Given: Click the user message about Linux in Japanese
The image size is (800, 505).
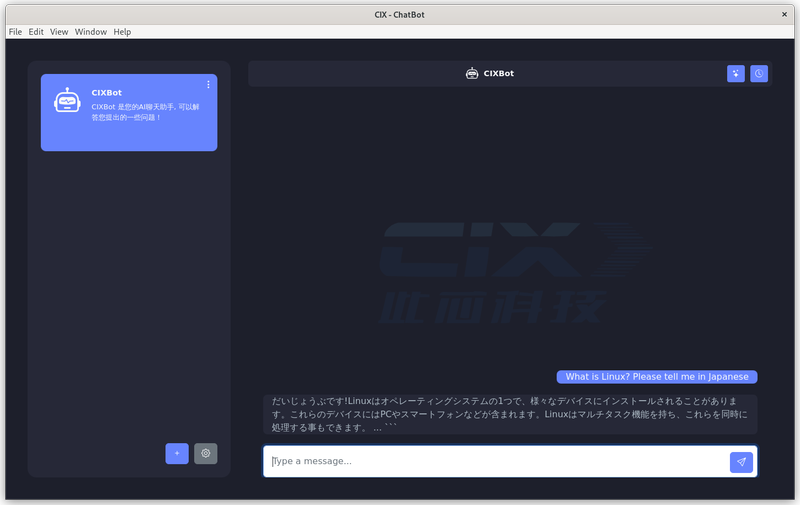Looking at the screenshot, I should point(657,377).
